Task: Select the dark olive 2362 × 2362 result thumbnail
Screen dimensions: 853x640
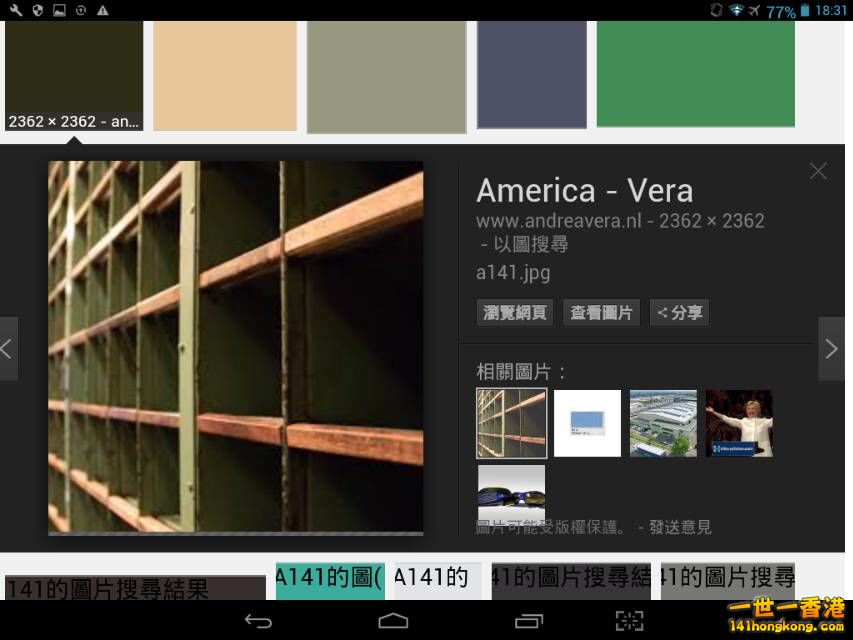Action: (x=74, y=76)
